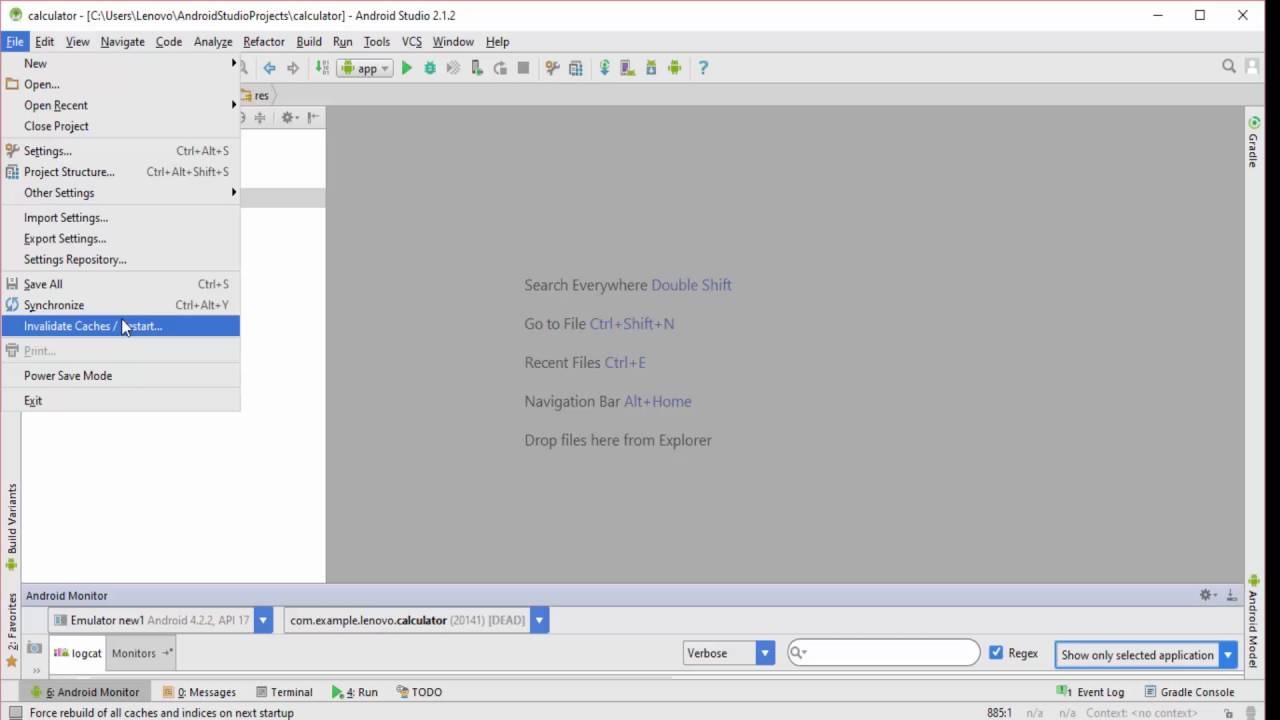Open Show only selected application filter dropdown
1280x720 pixels.
[1228, 655]
